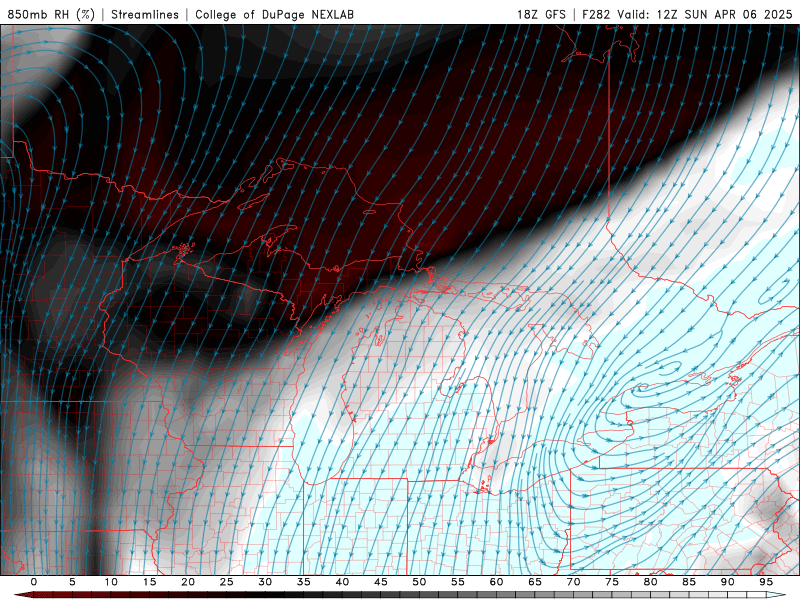Click the legend value "70"
Viewport: 800px width, 600px height.
(x=573, y=582)
